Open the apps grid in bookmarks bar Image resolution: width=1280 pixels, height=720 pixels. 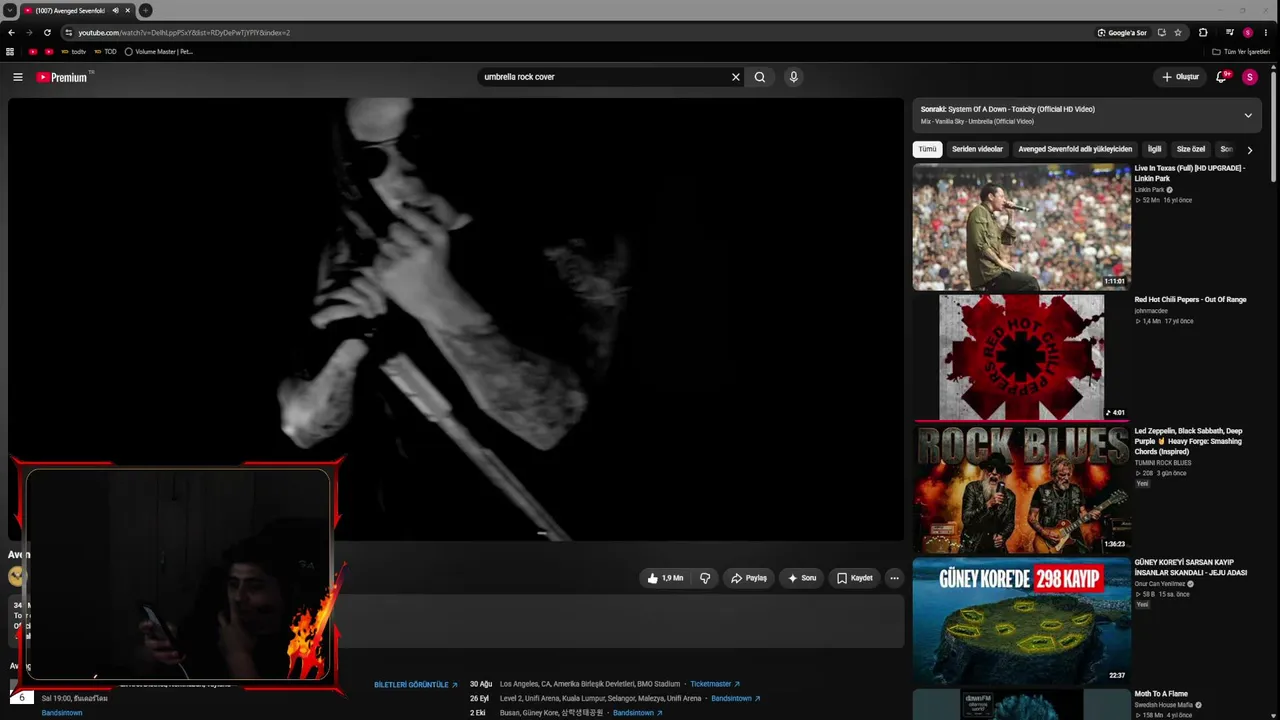(x=10, y=51)
